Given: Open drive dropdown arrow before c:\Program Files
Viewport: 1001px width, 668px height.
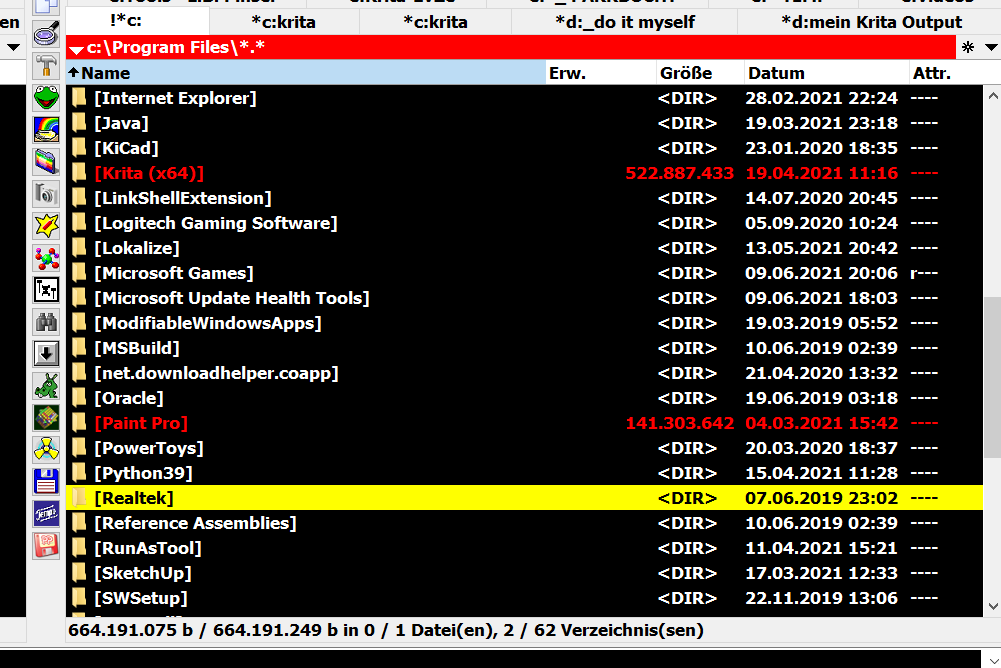Looking at the screenshot, I should [x=76, y=49].
